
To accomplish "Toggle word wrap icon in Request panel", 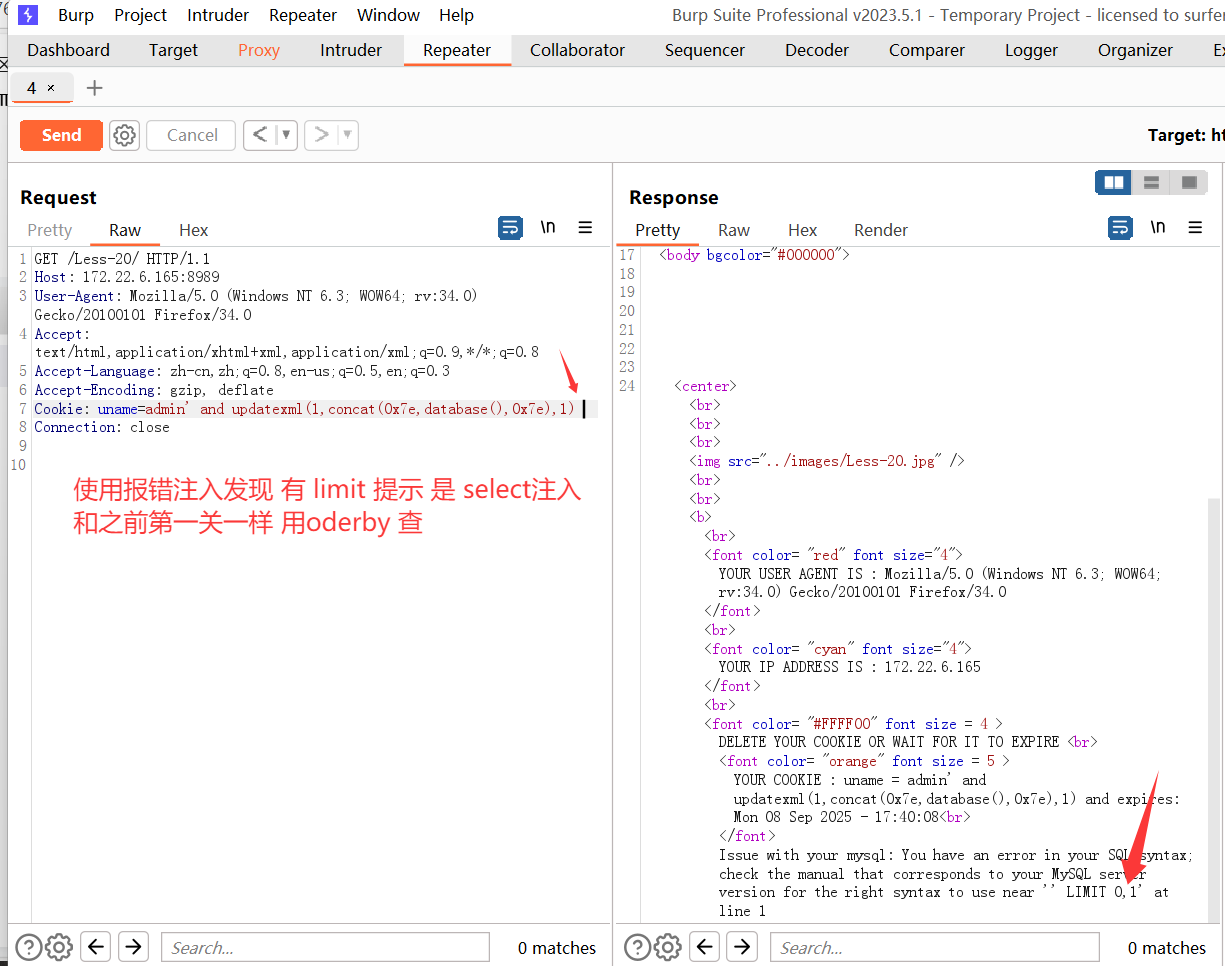I will pos(510,228).
